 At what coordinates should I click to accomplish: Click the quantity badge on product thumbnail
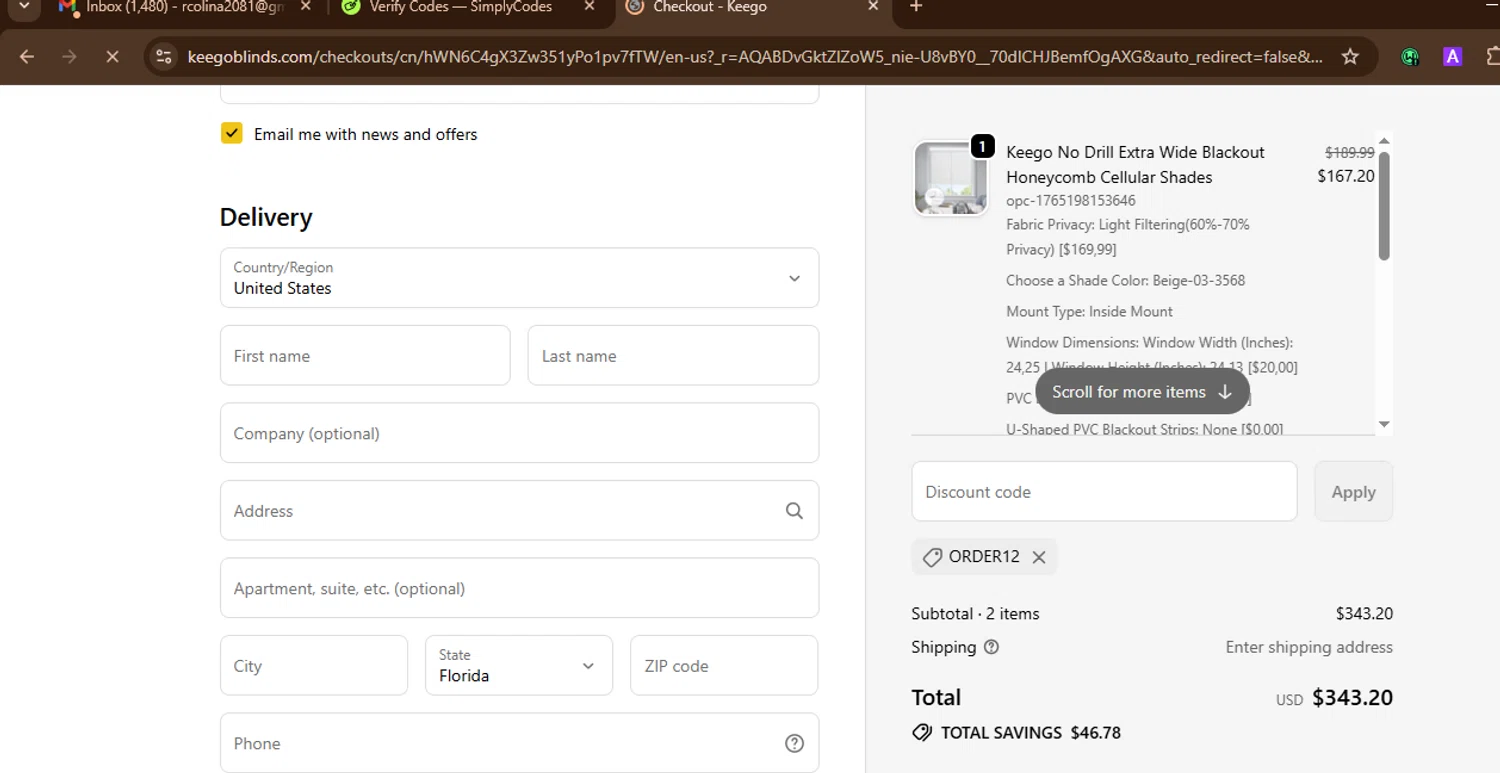(982, 147)
